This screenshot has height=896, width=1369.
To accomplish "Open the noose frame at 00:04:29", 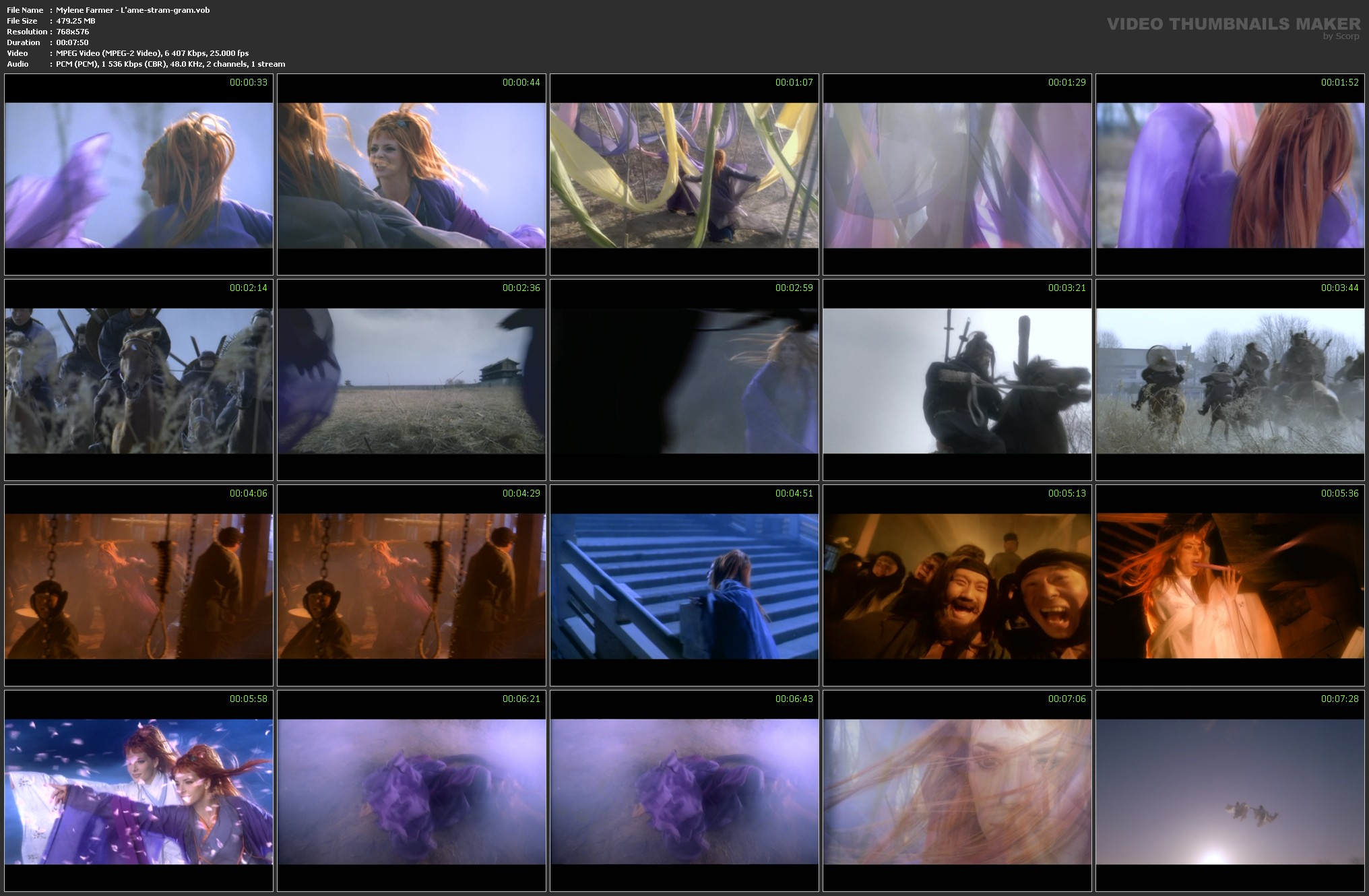I will [412, 585].
